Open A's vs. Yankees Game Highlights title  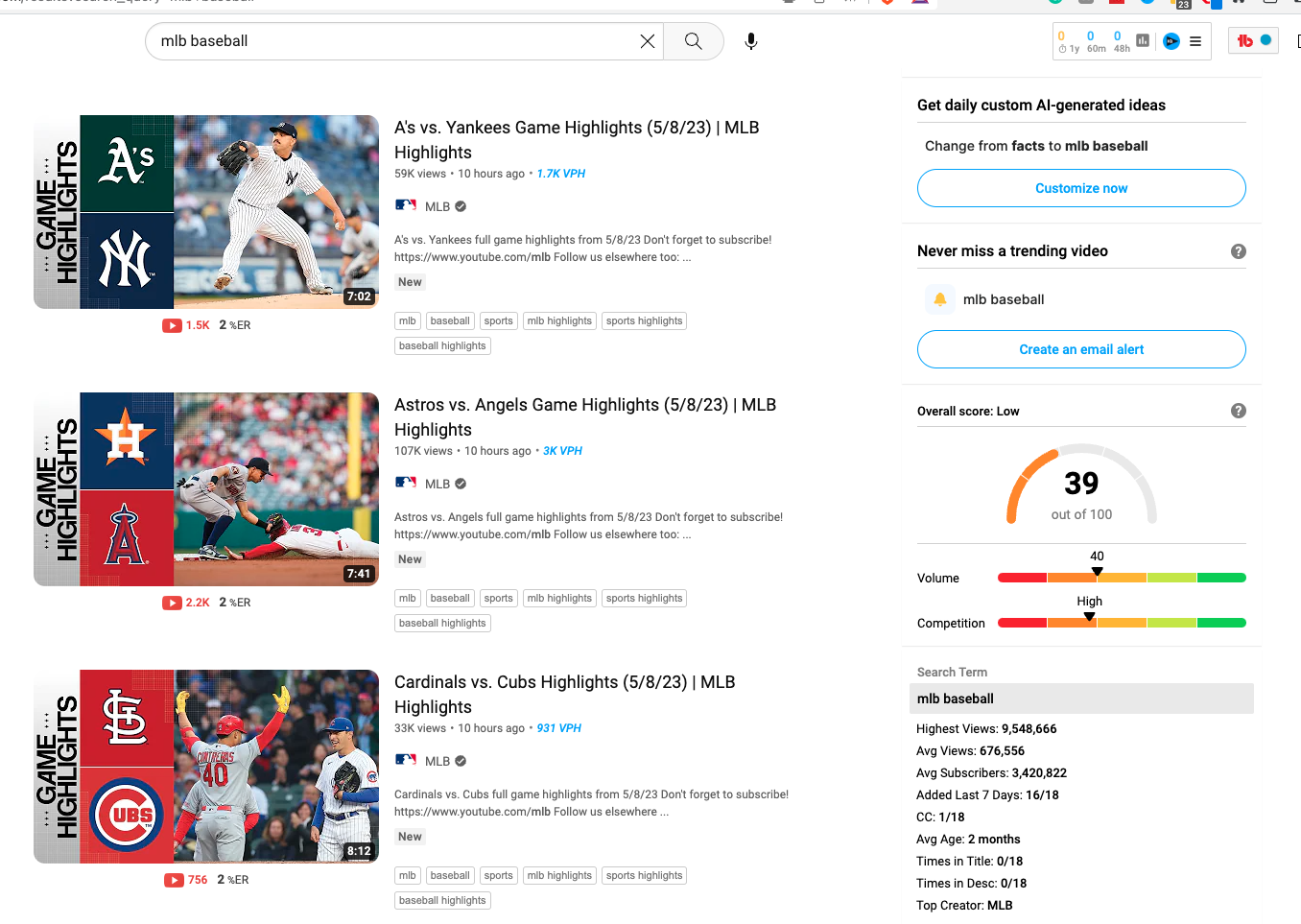577,140
